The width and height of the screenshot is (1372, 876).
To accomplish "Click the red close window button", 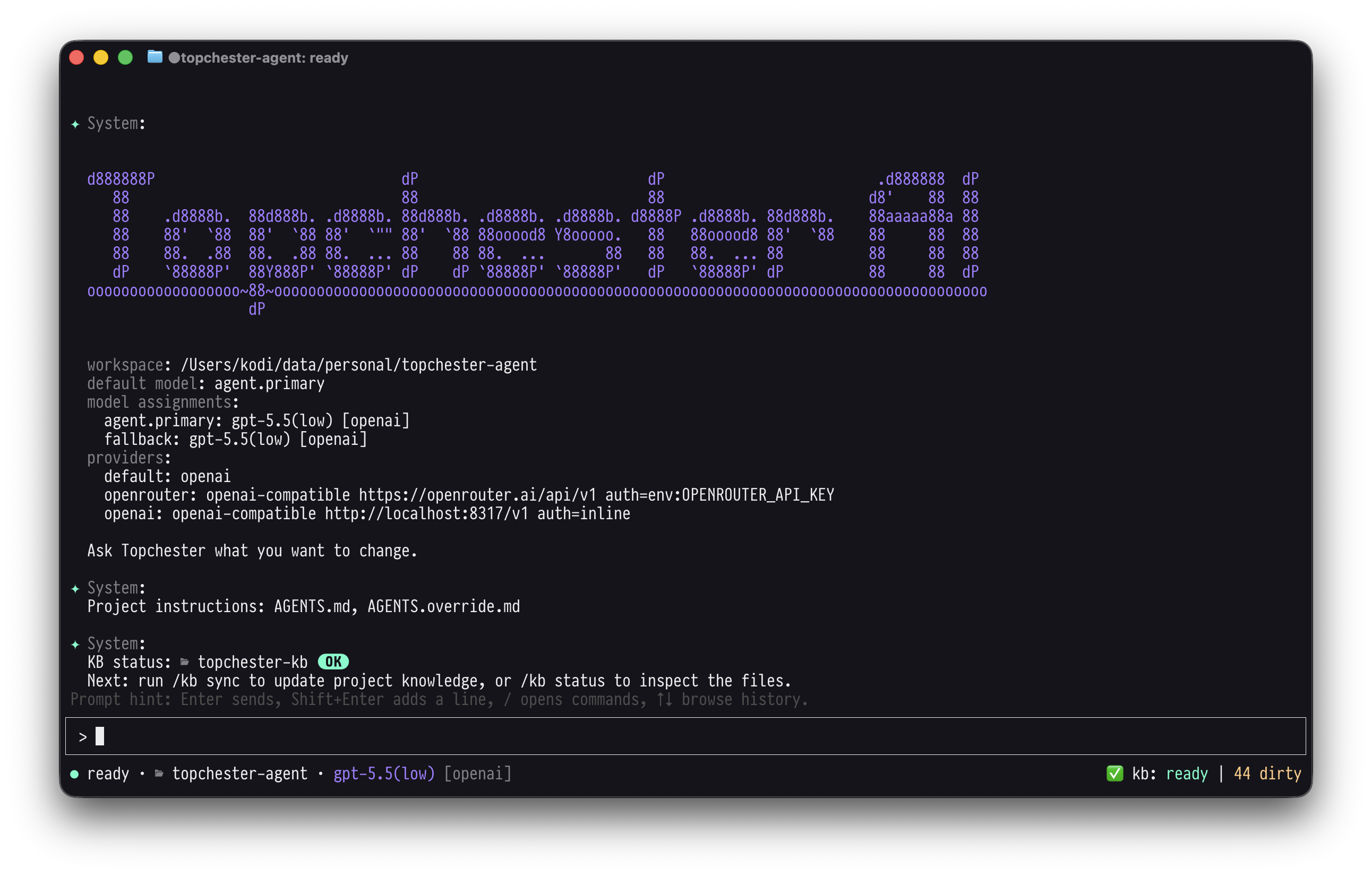I will 76,57.
